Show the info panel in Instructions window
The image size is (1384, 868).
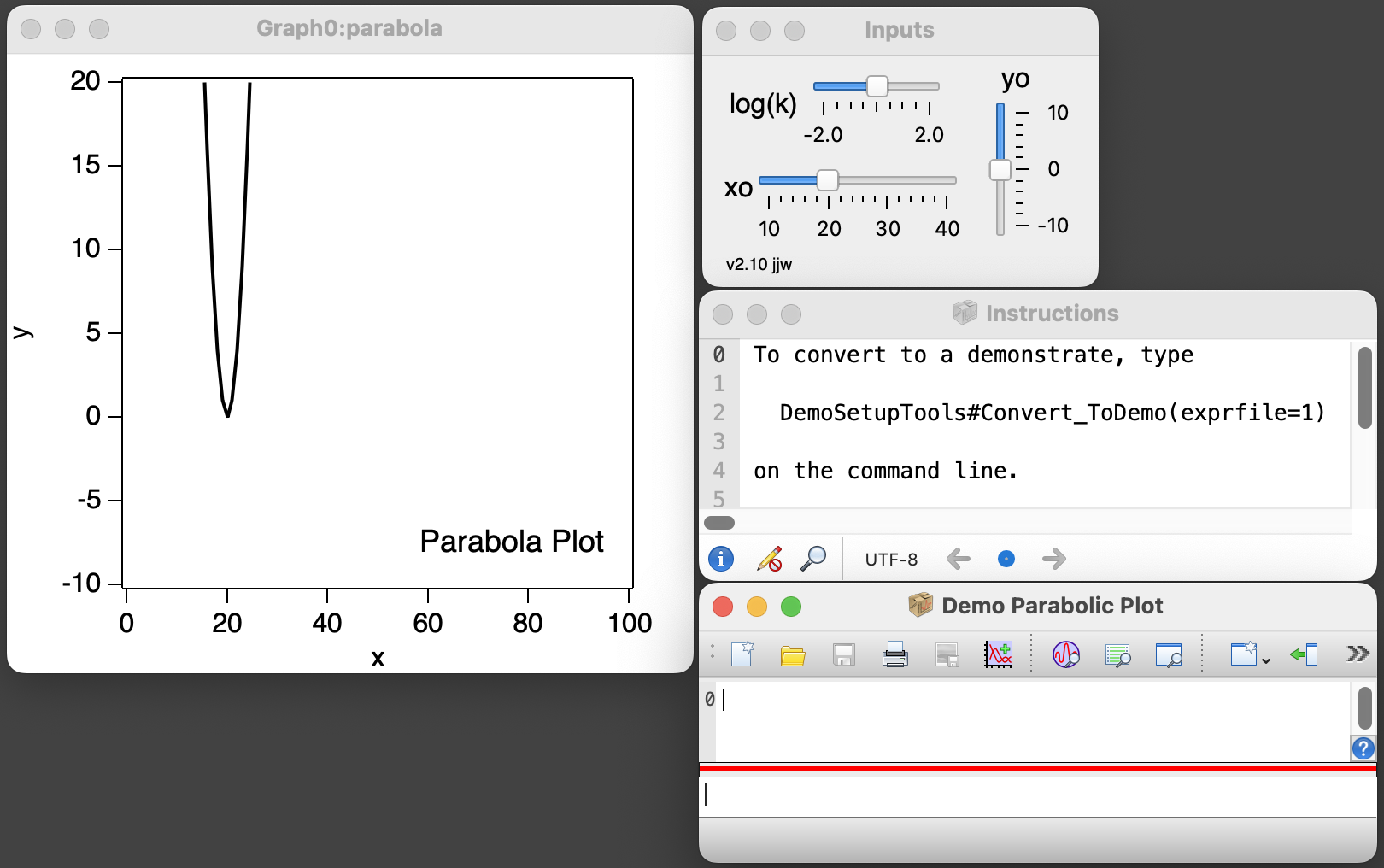click(722, 559)
